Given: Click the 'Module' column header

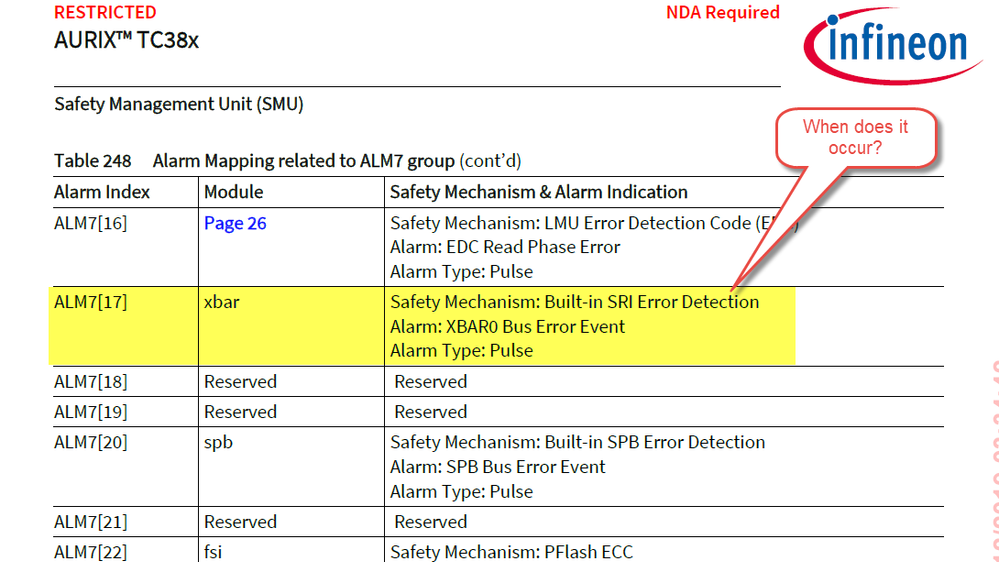Looking at the screenshot, I should coord(233,192).
